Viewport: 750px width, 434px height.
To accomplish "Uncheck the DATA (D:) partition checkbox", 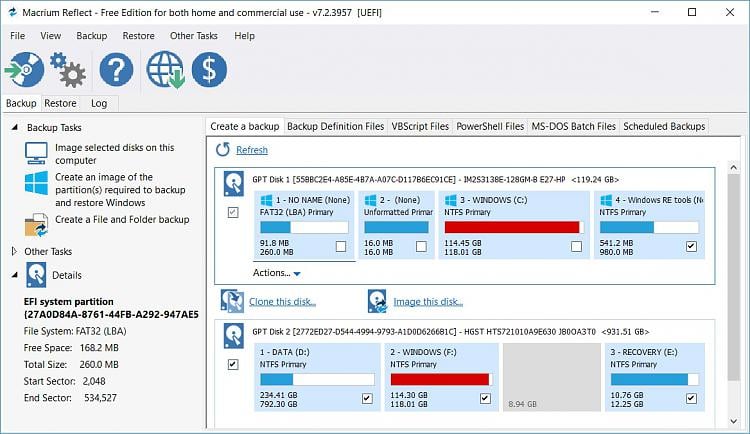I will [x=367, y=399].
